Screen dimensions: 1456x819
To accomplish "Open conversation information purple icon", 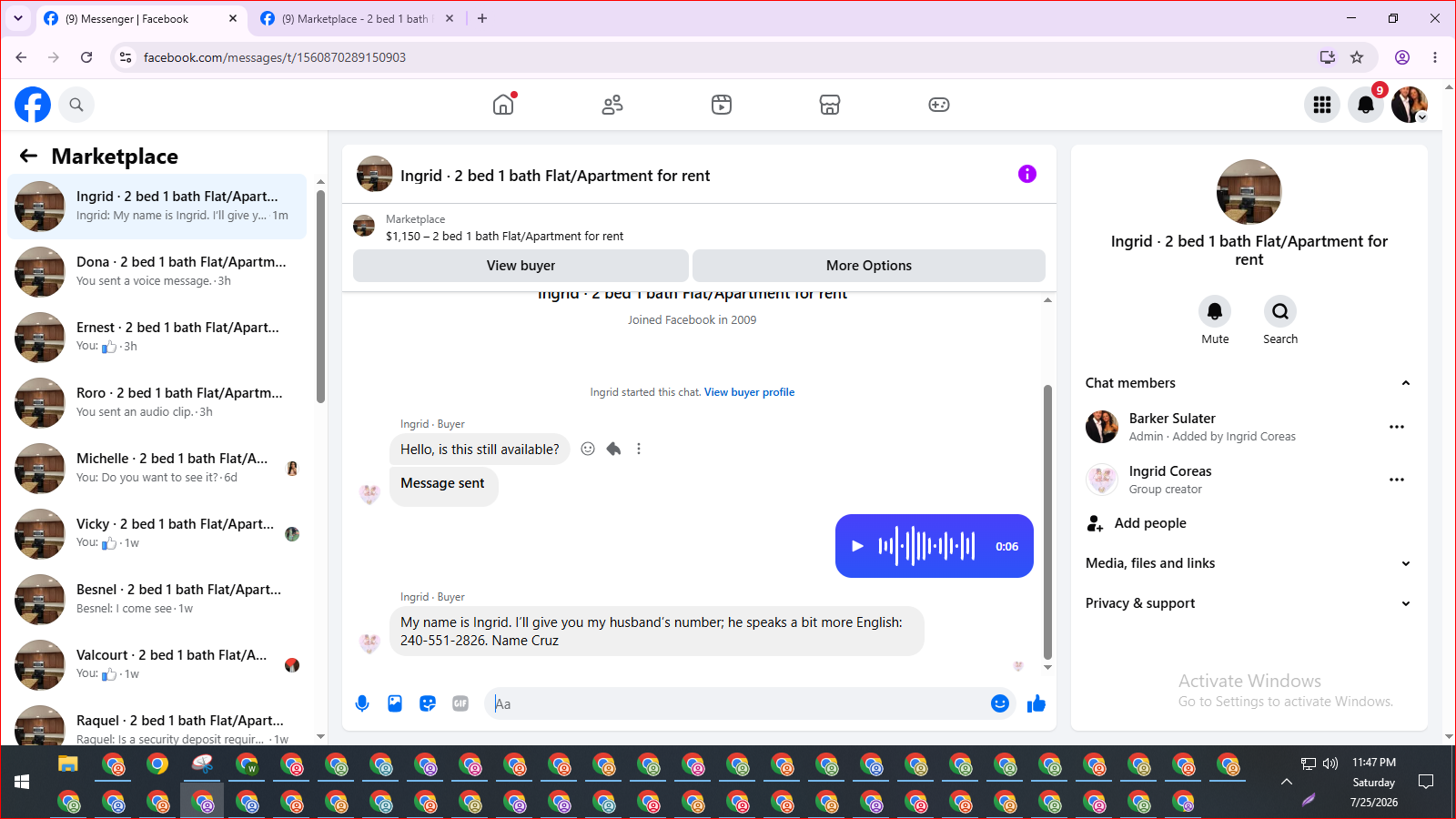I will coord(1027,174).
